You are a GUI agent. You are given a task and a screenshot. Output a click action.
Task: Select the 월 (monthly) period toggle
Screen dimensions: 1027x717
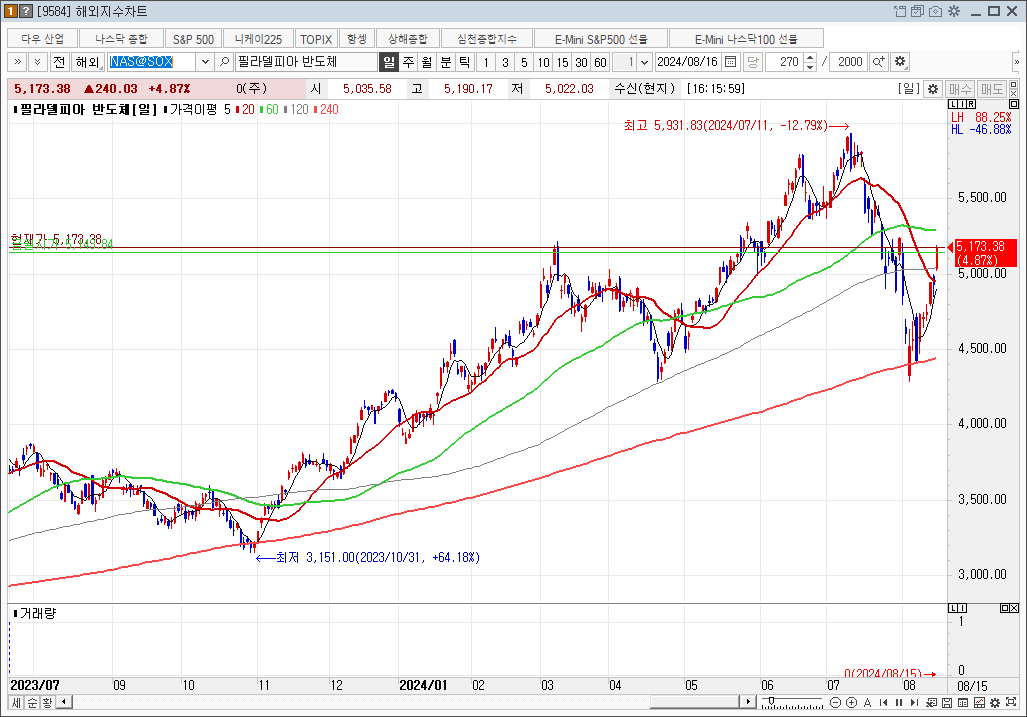[x=427, y=62]
